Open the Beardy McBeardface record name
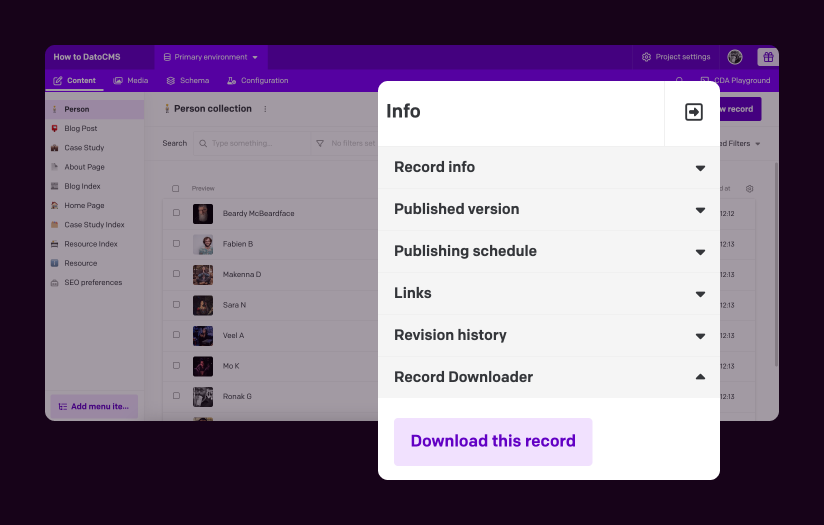 coord(259,213)
